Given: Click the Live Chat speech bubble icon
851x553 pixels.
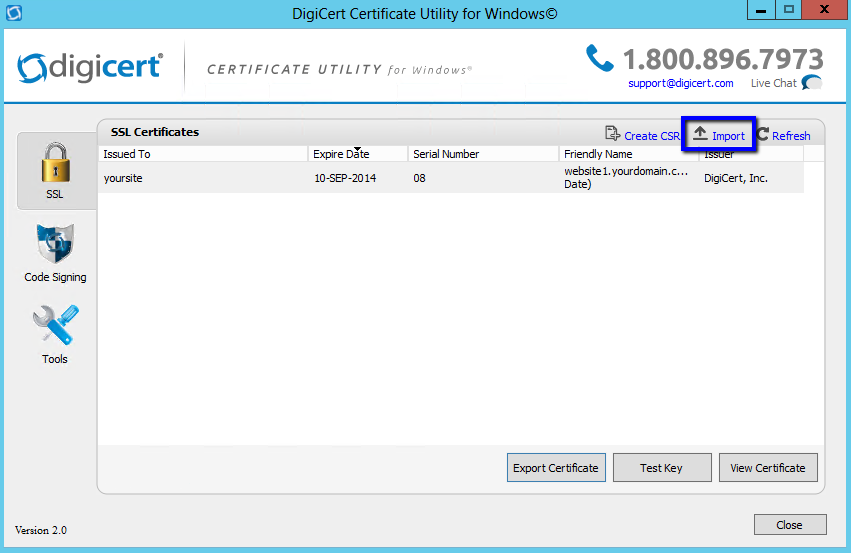Looking at the screenshot, I should [812, 83].
